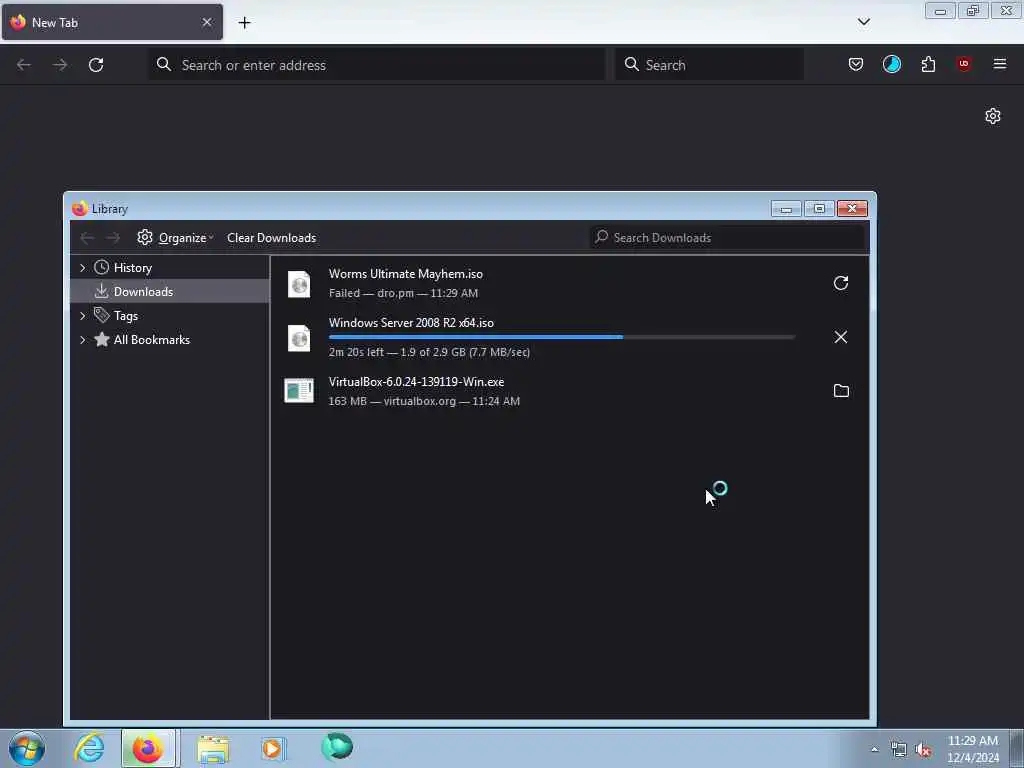The height and width of the screenshot is (768, 1024).
Task: Click the Firefox browser back button
Action: point(24,65)
